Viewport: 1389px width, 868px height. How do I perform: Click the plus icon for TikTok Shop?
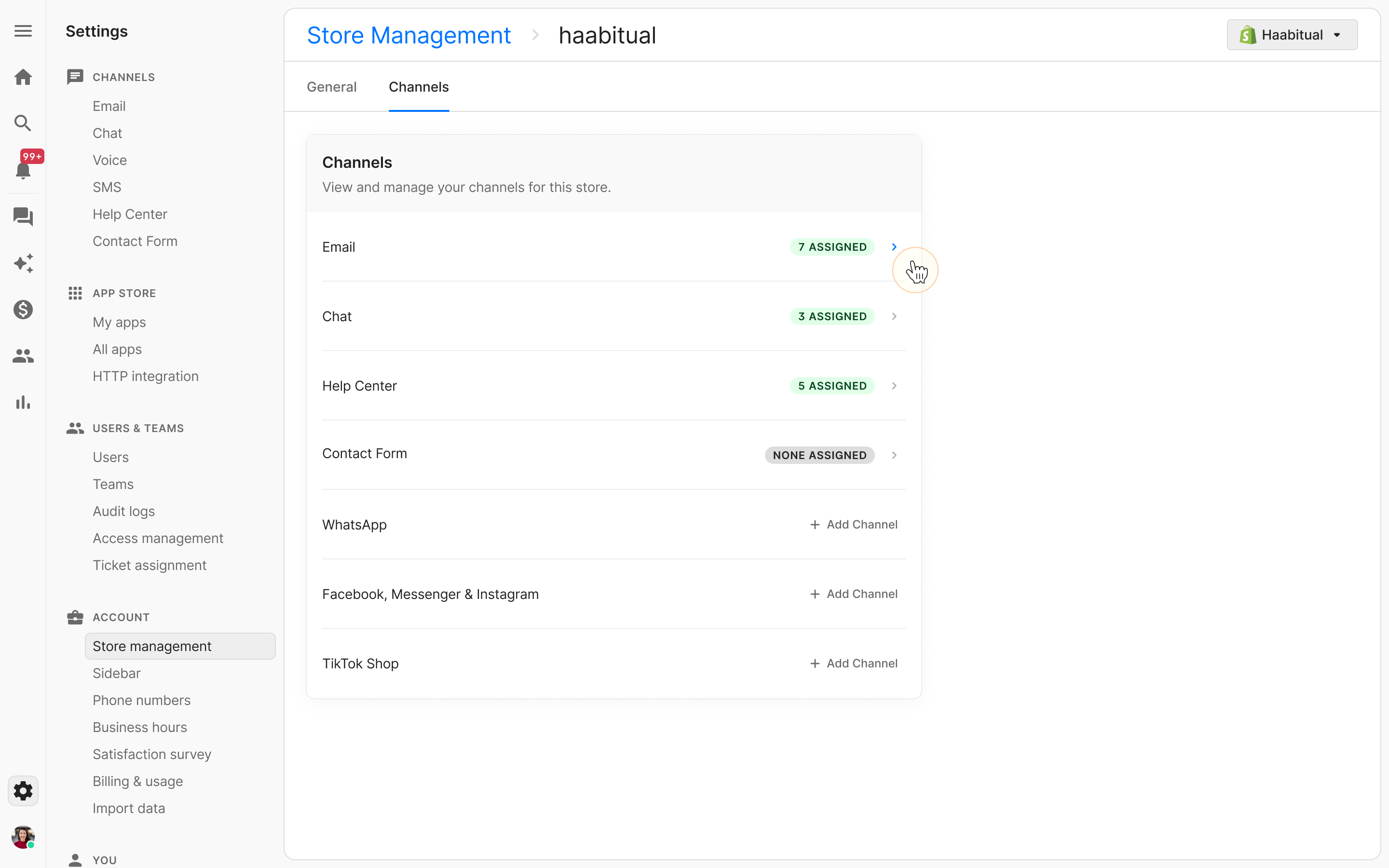(x=815, y=664)
